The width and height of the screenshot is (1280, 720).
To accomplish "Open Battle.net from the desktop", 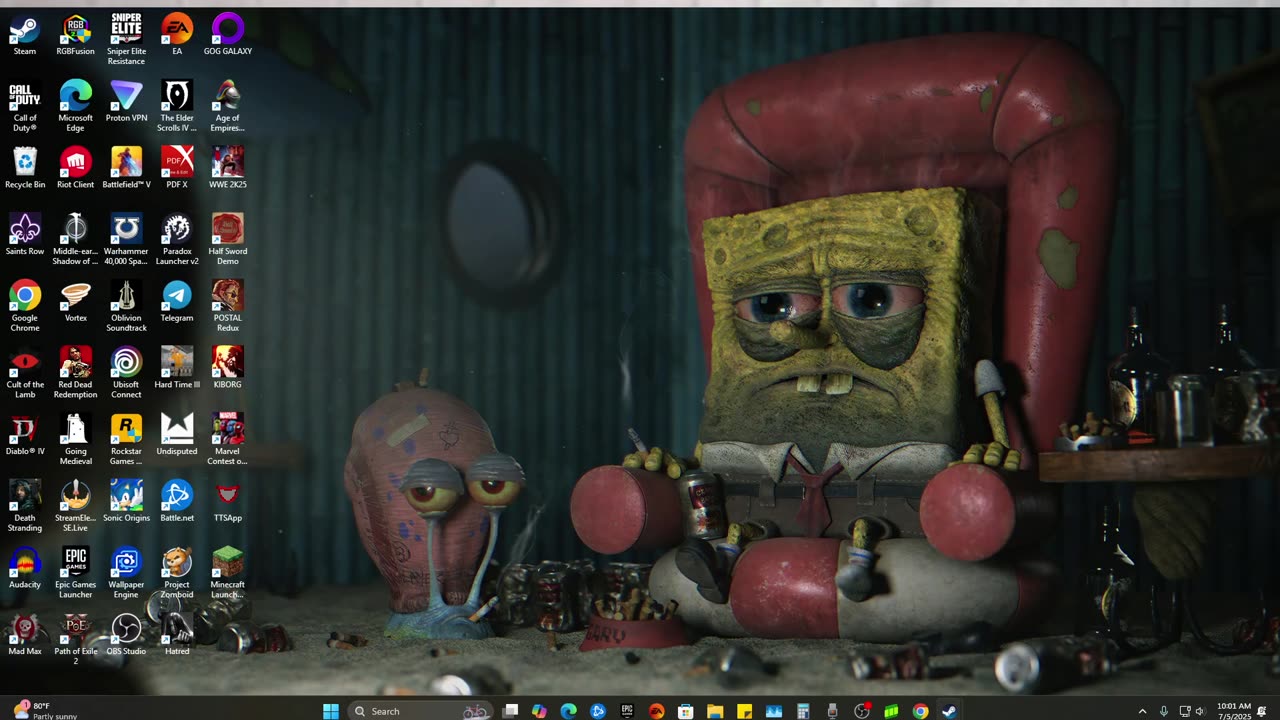I will (x=177, y=502).
